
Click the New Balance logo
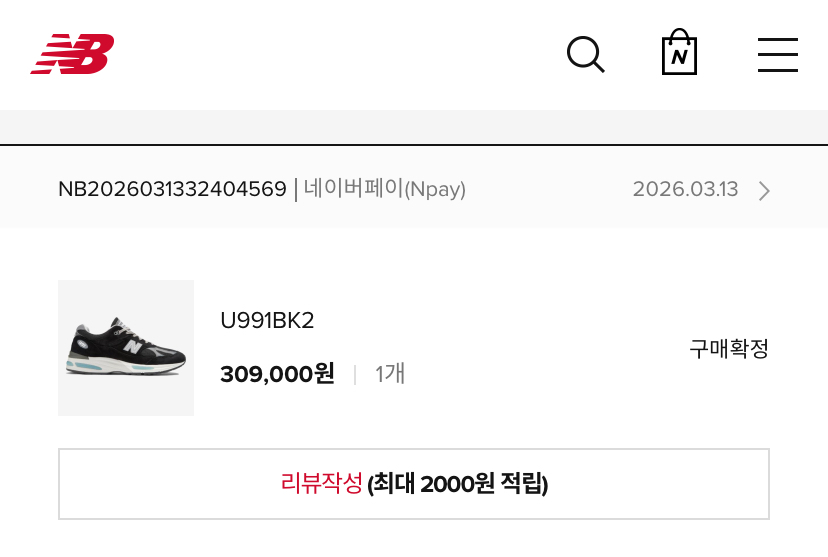(72, 54)
